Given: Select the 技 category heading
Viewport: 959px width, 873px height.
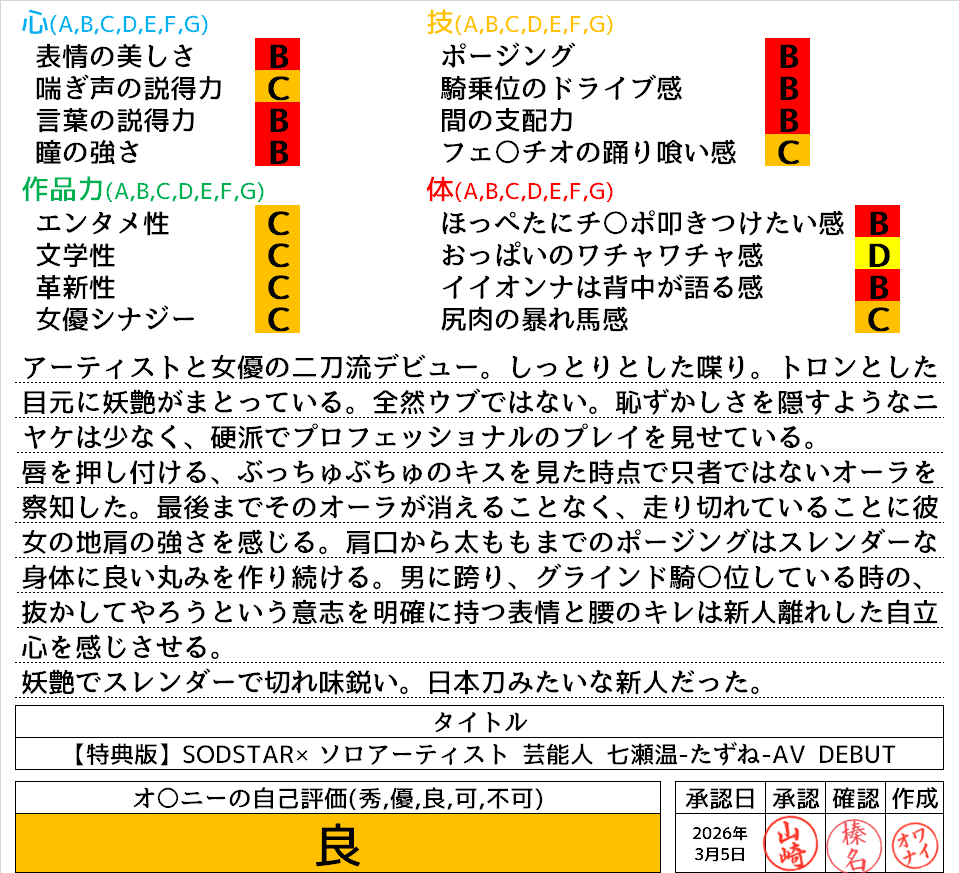Looking at the screenshot, I should pyautogui.click(x=440, y=23).
